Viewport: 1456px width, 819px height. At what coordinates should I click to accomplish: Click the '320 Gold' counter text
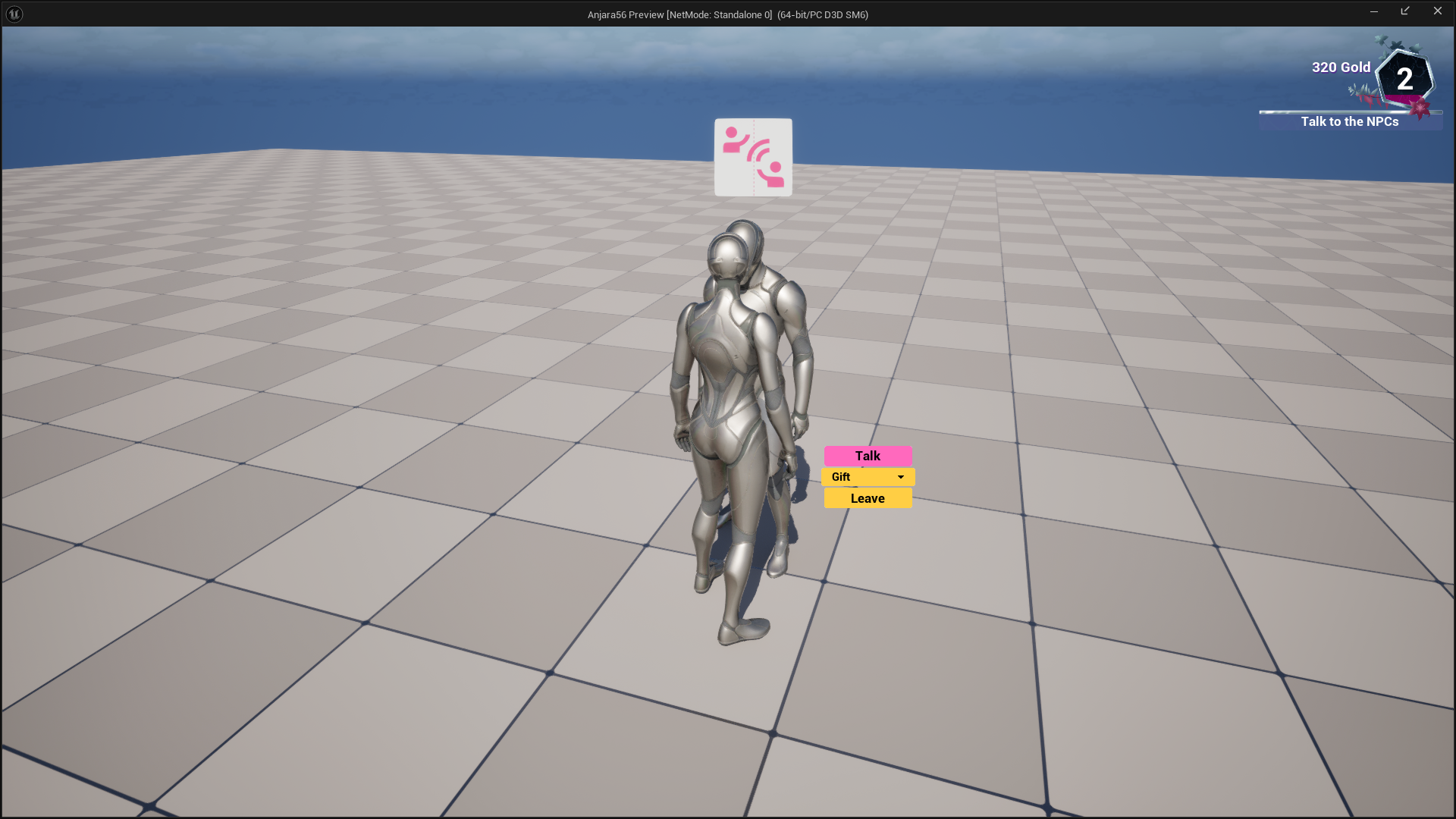pos(1341,67)
